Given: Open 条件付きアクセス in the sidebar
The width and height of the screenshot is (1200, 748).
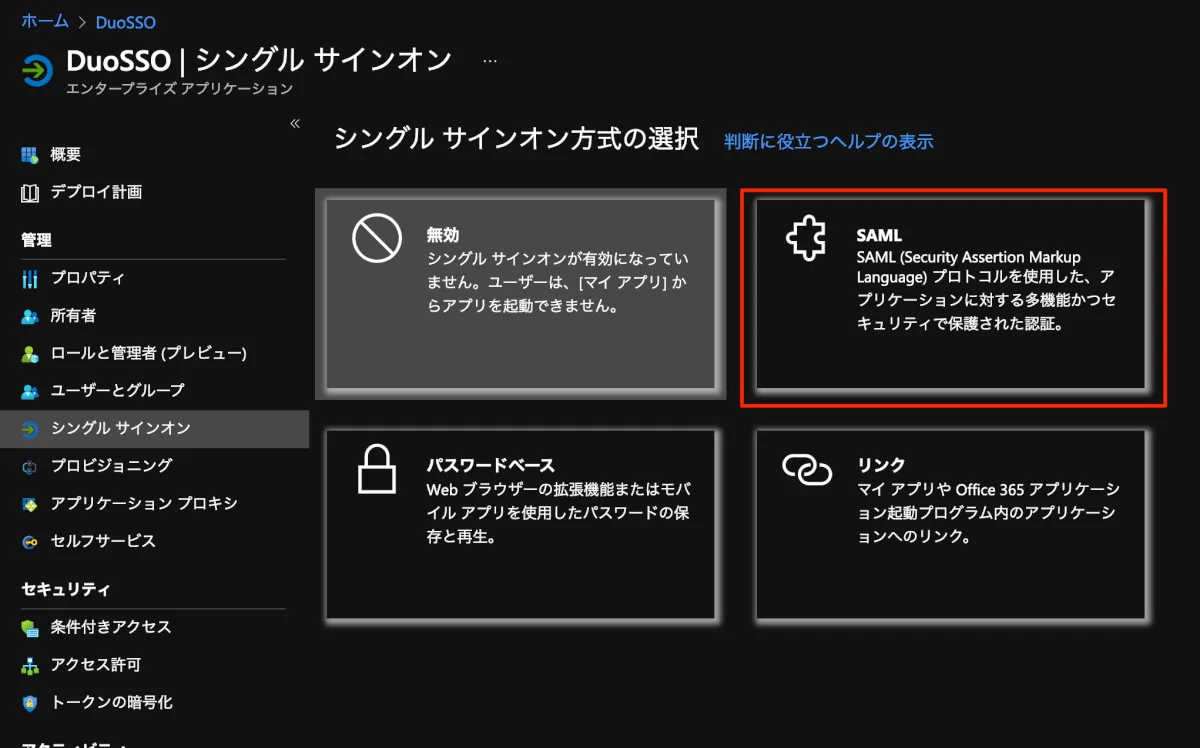Looking at the screenshot, I should [x=154, y=627].
